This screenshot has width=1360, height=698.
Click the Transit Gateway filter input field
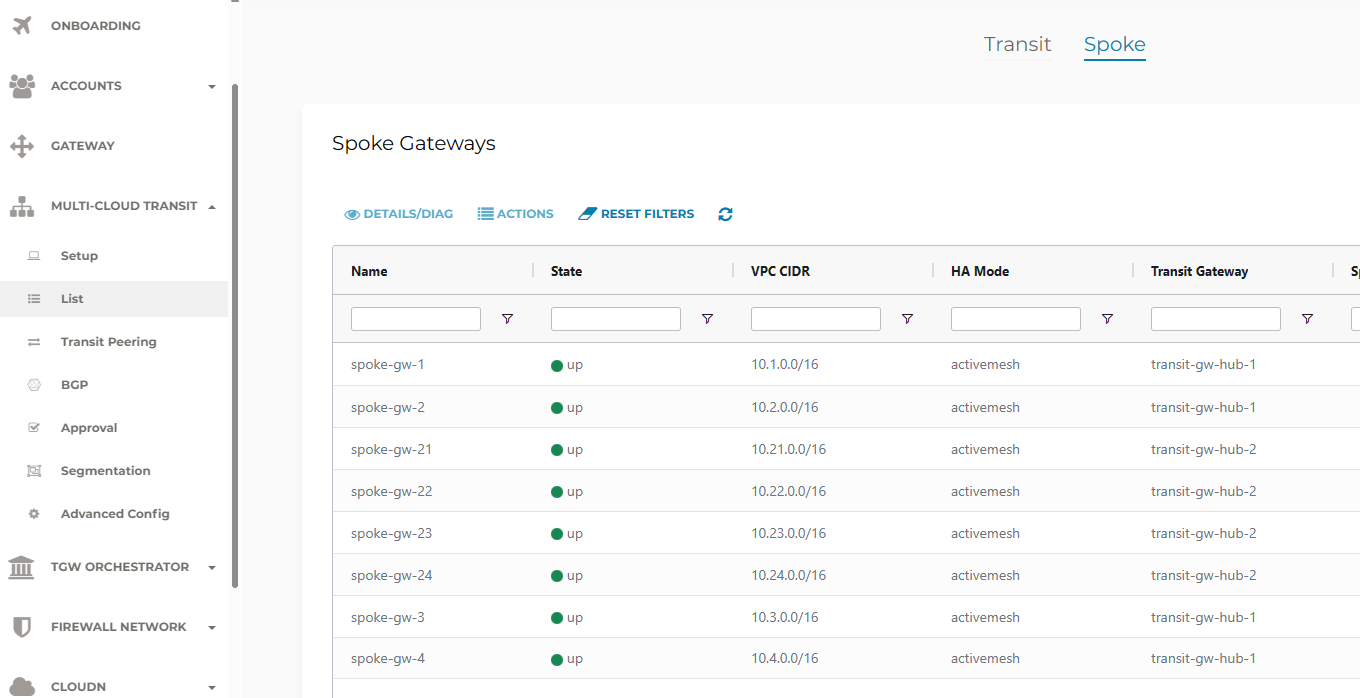(x=1216, y=319)
